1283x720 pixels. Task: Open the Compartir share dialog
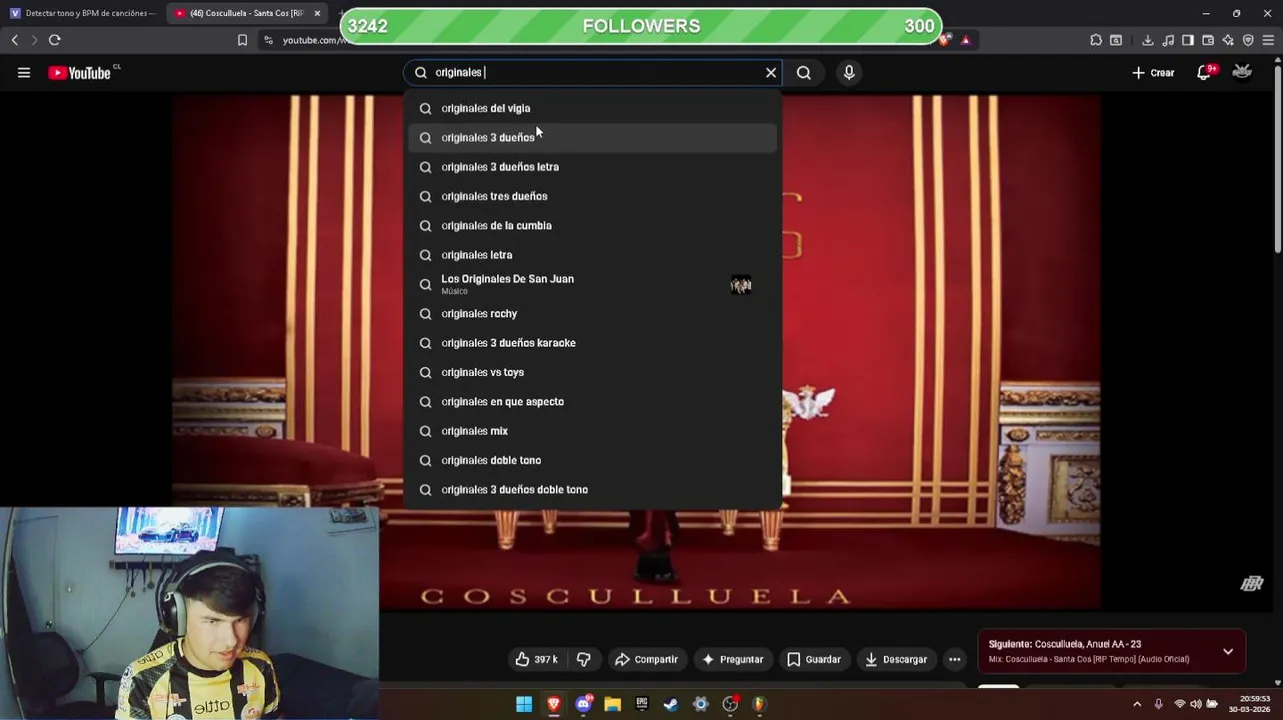pos(646,659)
